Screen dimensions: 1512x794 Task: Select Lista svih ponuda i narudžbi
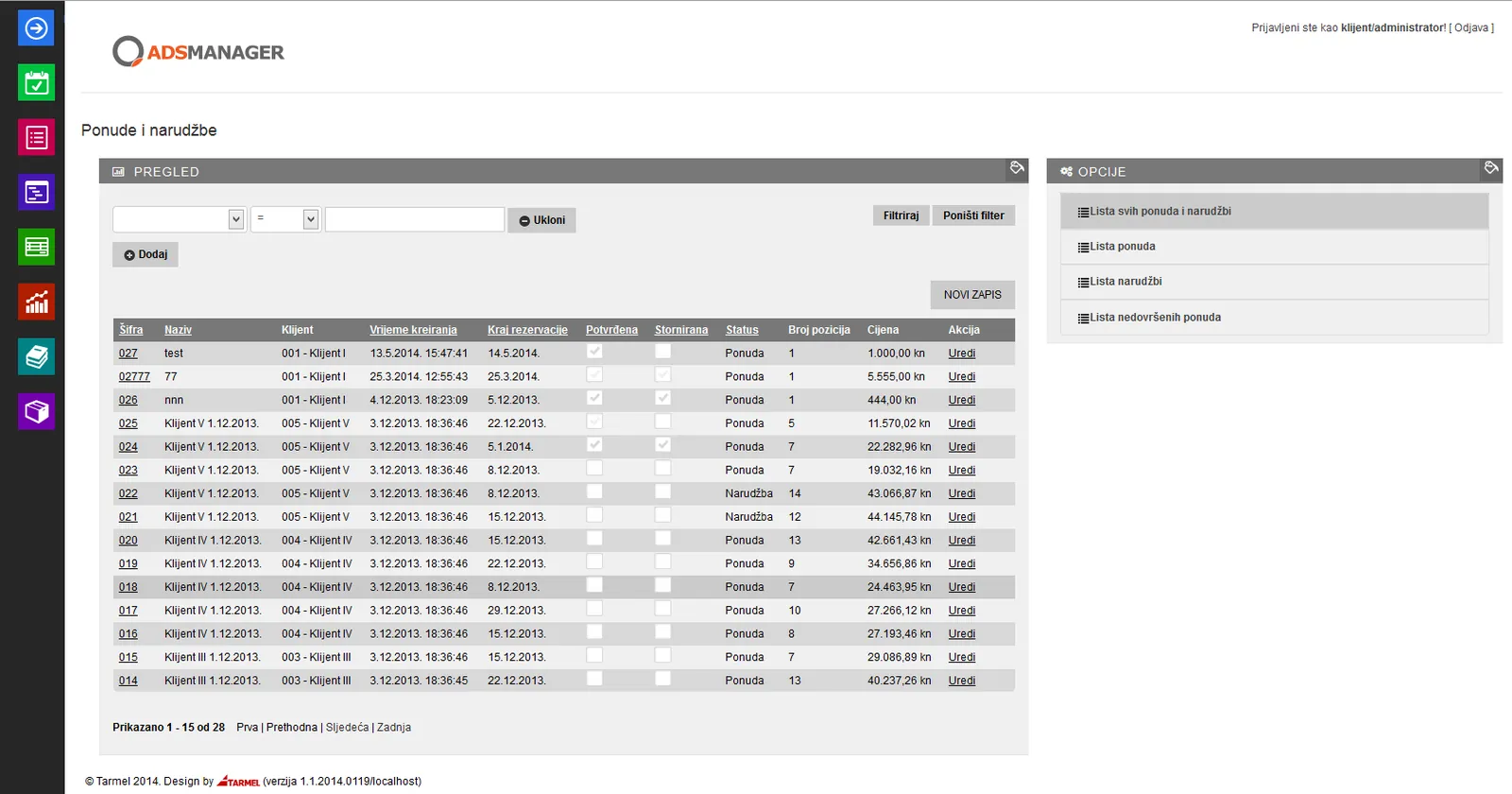tap(1274, 212)
